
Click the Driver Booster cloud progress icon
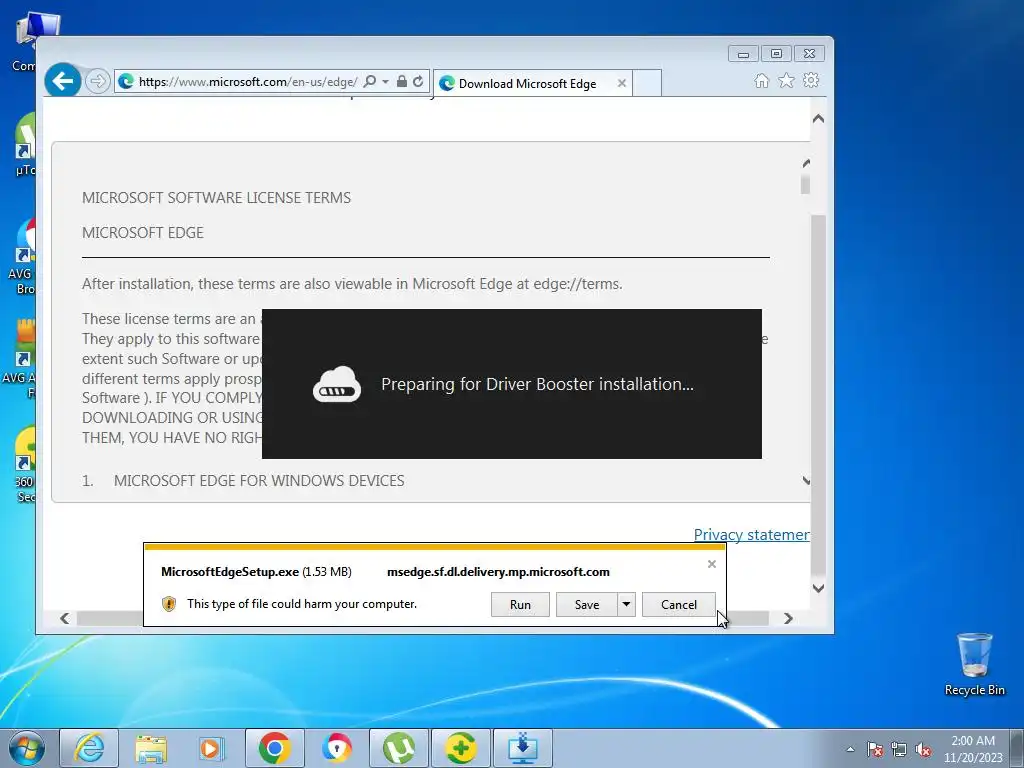336,385
